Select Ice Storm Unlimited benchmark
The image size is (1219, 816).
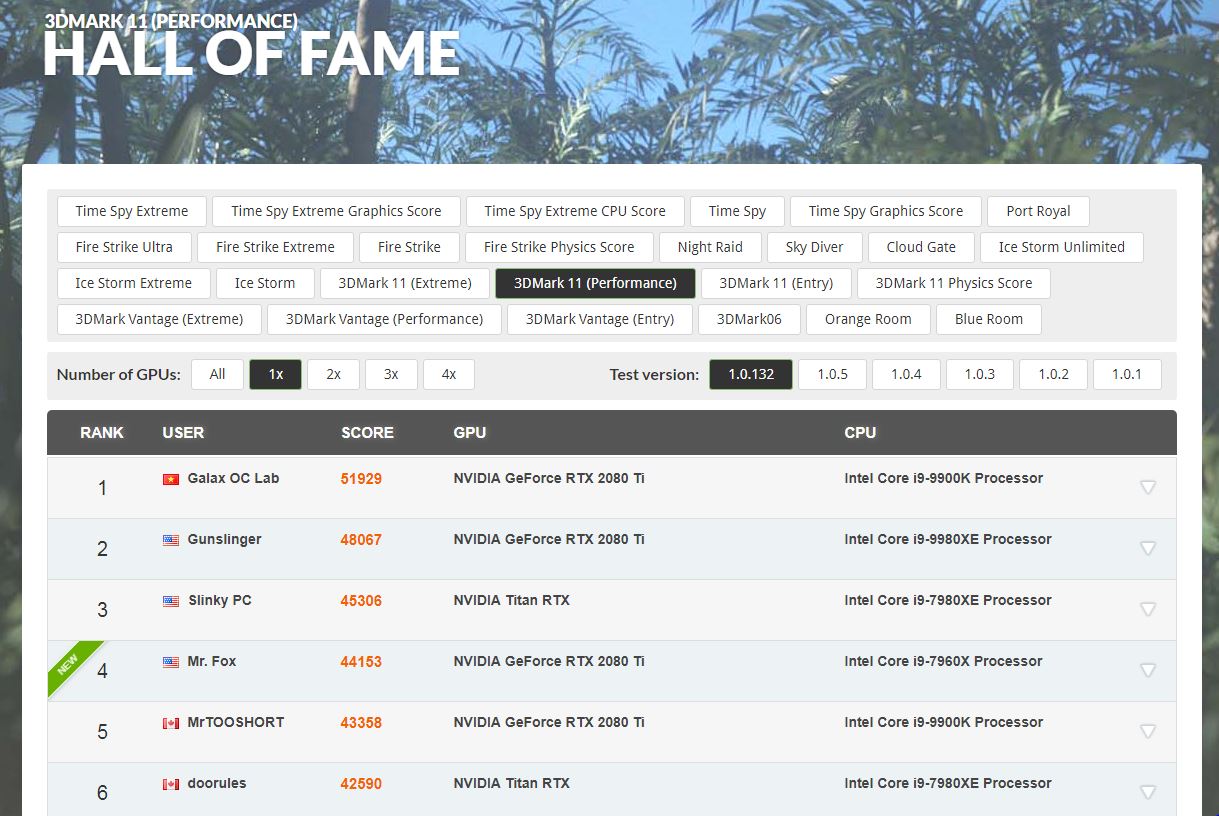click(x=1062, y=247)
